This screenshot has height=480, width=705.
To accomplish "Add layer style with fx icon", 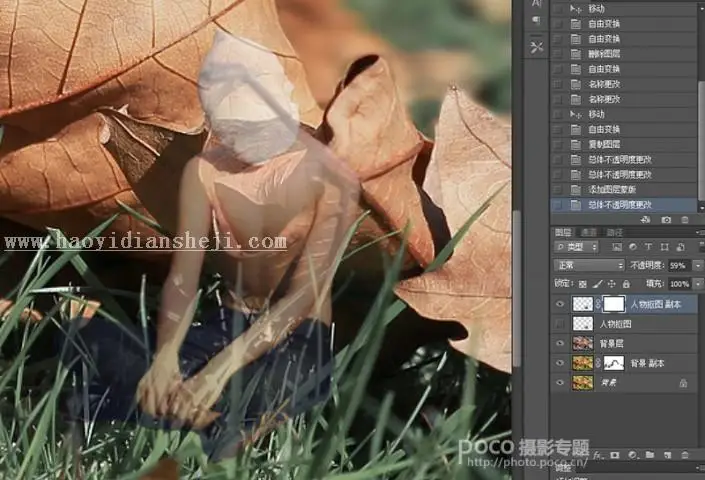I will click(x=597, y=455).
